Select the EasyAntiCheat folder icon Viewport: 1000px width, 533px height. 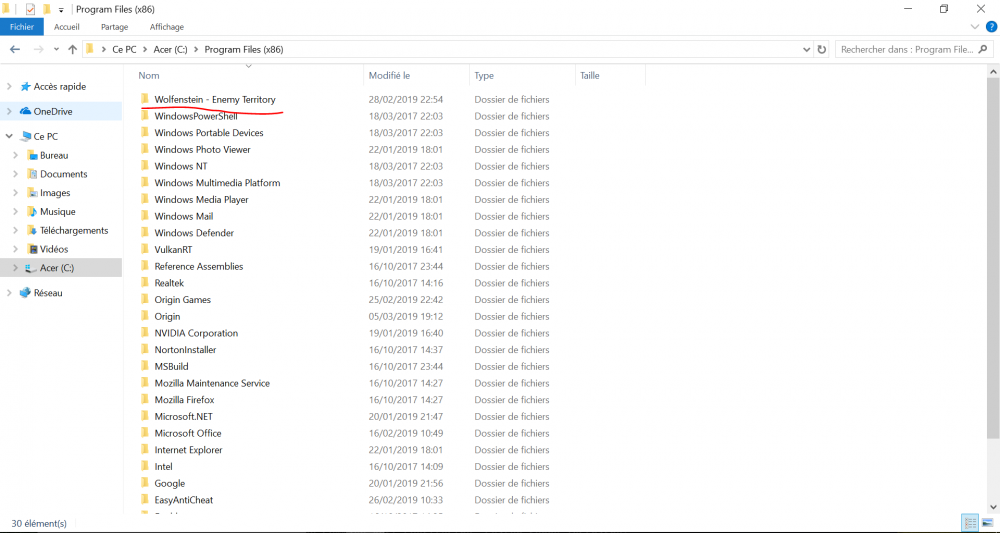click(x=145, y=500)
